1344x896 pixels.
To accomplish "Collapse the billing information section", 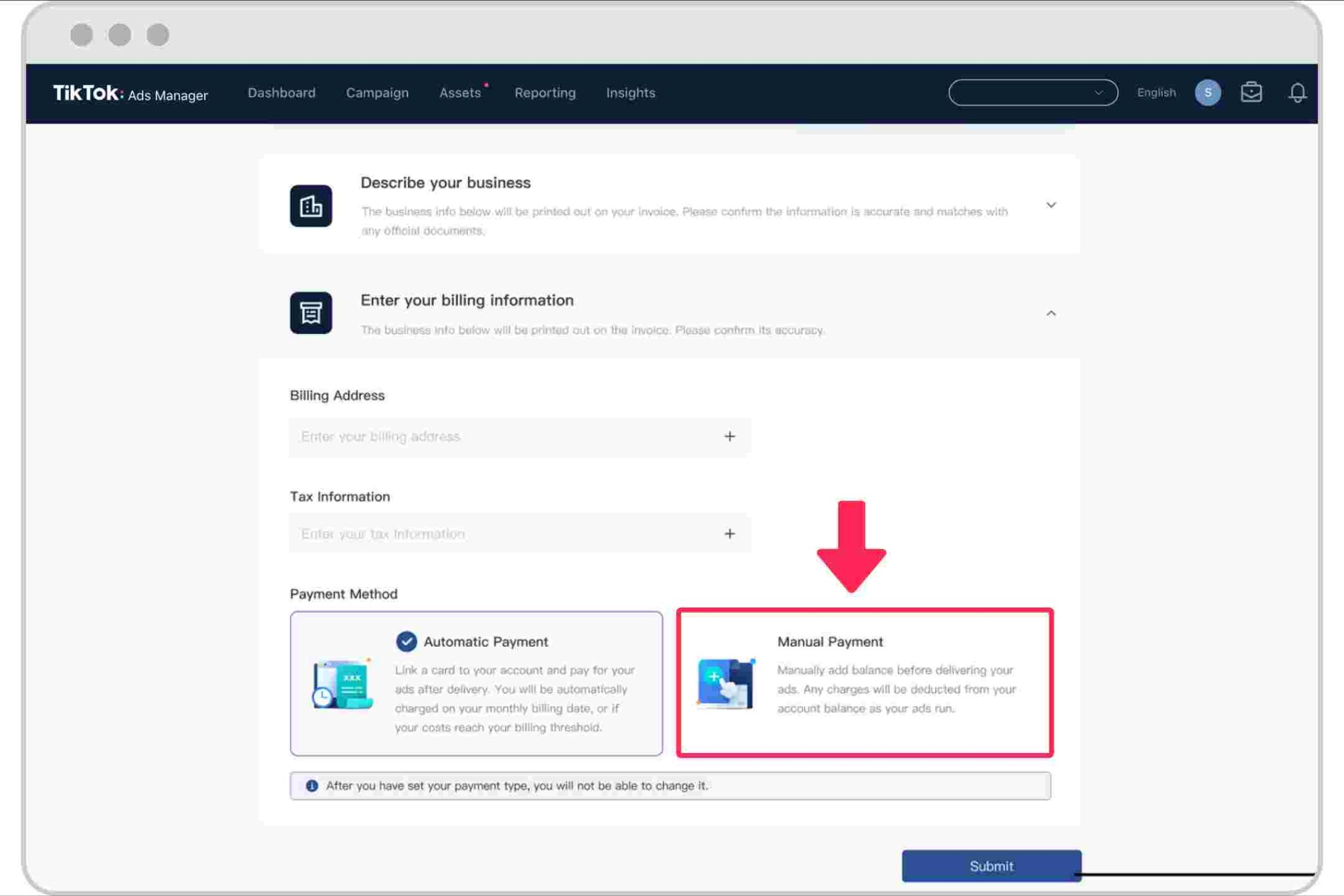I will click(1051, 314).
